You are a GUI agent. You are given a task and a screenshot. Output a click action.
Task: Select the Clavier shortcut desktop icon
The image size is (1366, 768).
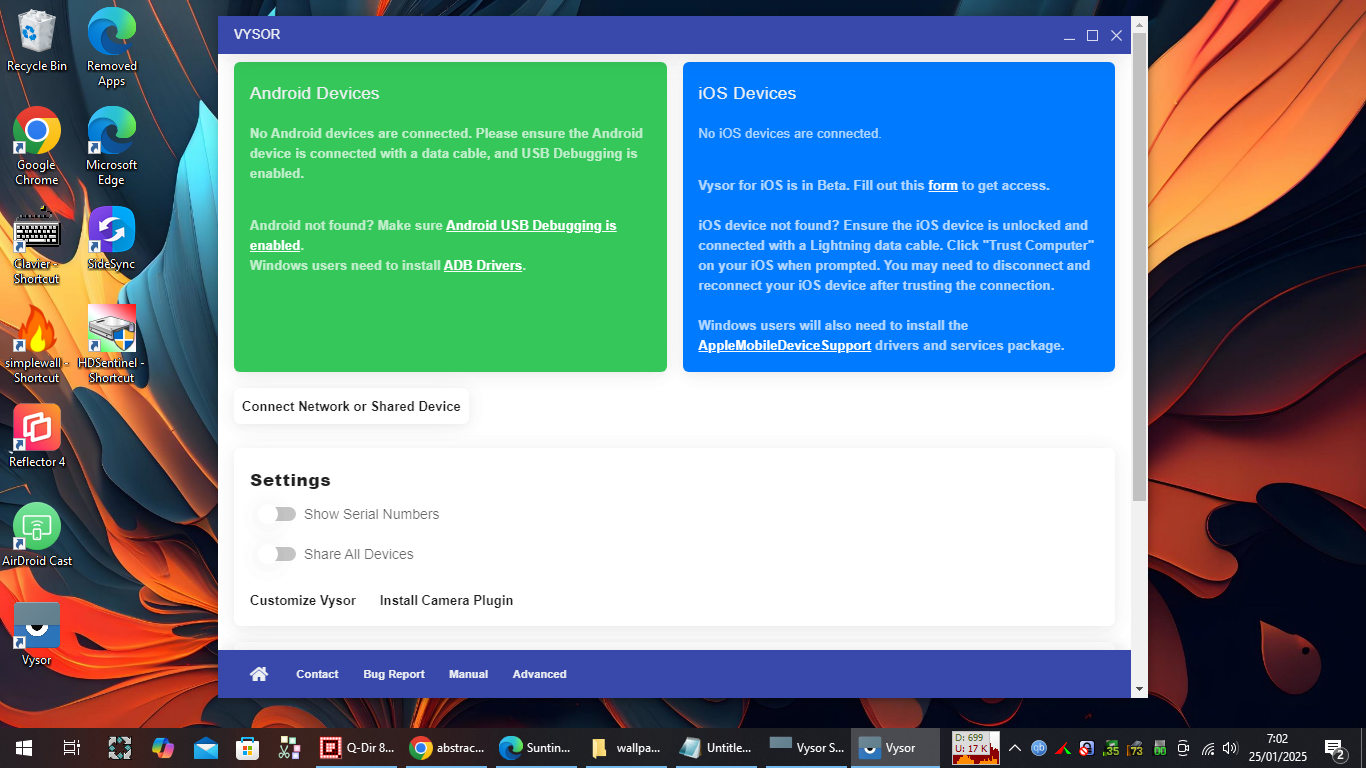point(37,245)
